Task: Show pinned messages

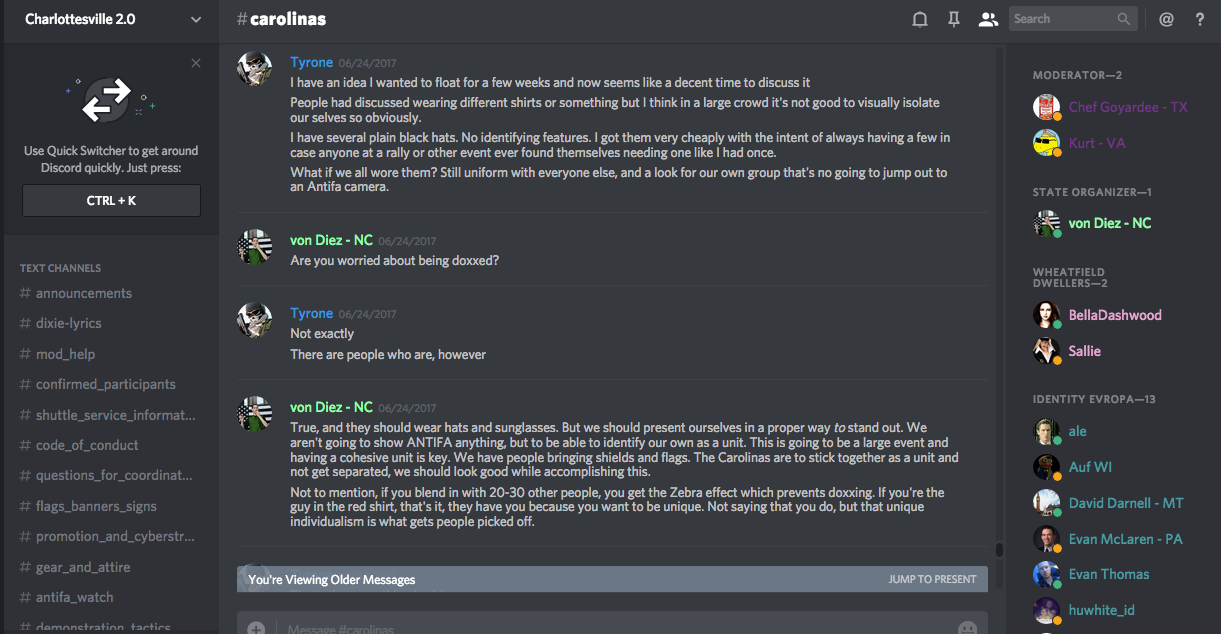Action: pyautogui.click(x=954, y=19)
